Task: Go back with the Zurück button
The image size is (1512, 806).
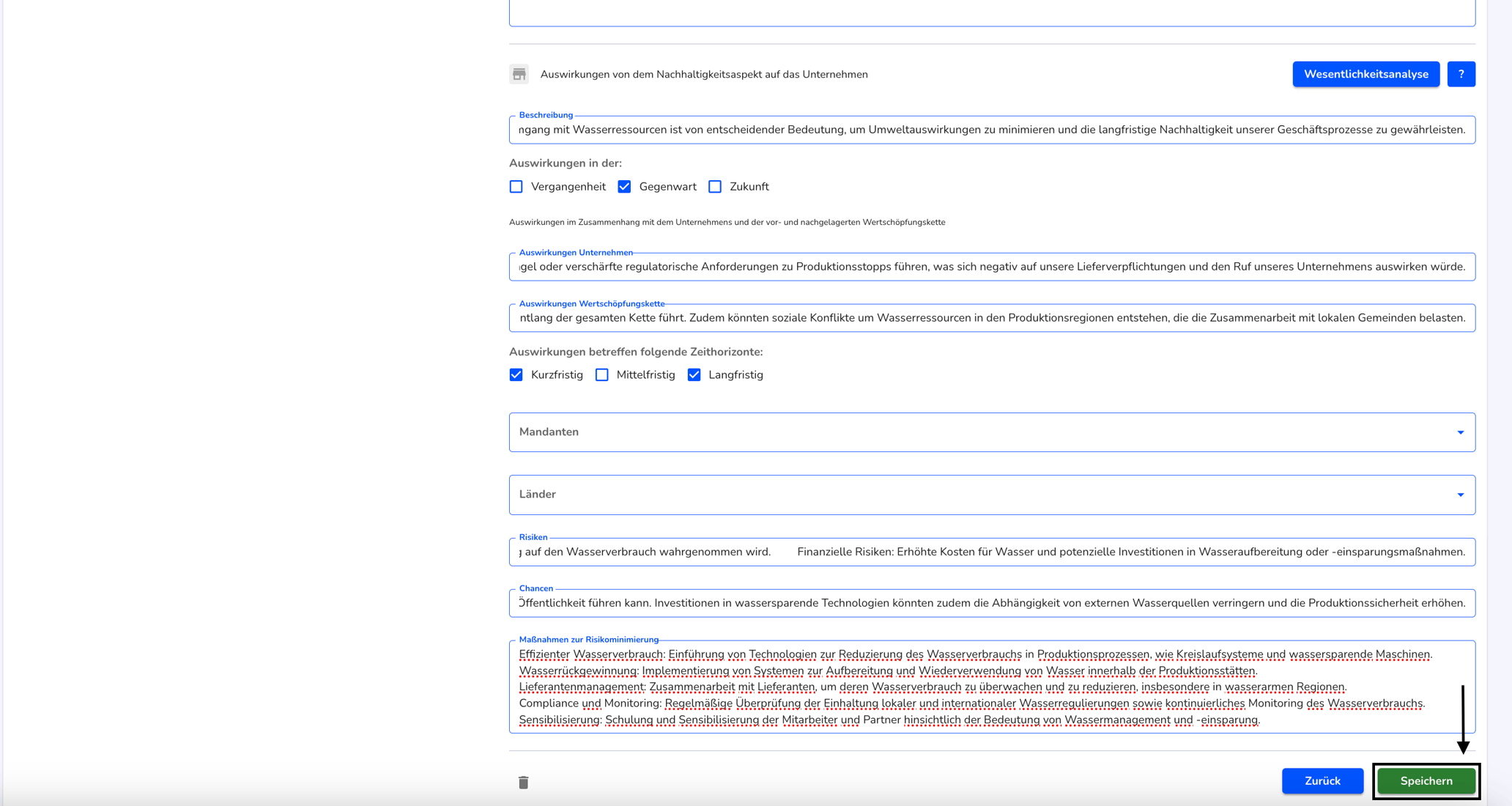Action: tap(1322, 781)
